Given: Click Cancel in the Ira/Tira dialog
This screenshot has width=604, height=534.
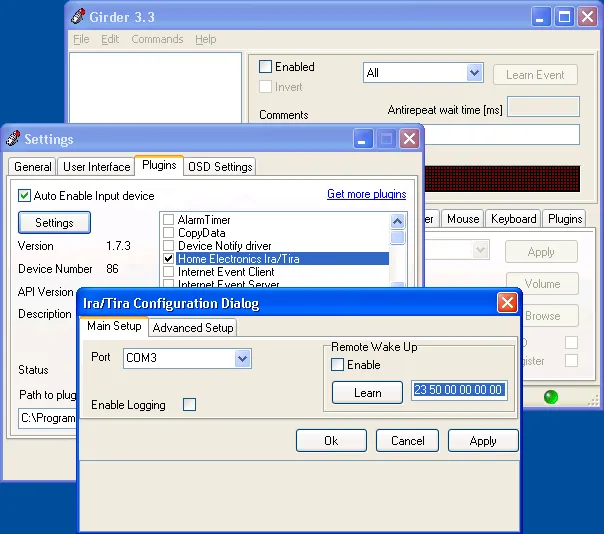Looking at the screenshot, I should (407, 440).
